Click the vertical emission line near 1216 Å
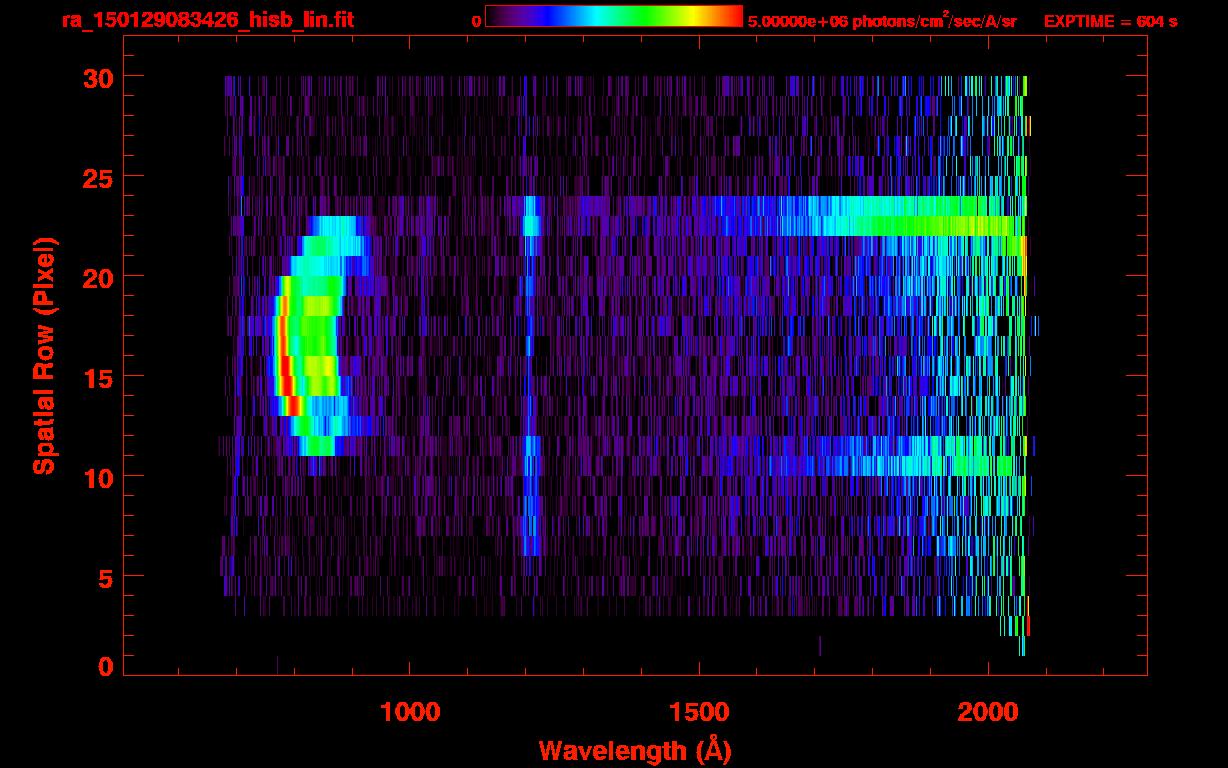This screenshot has width=1228, height=768. tap(530, 375)
